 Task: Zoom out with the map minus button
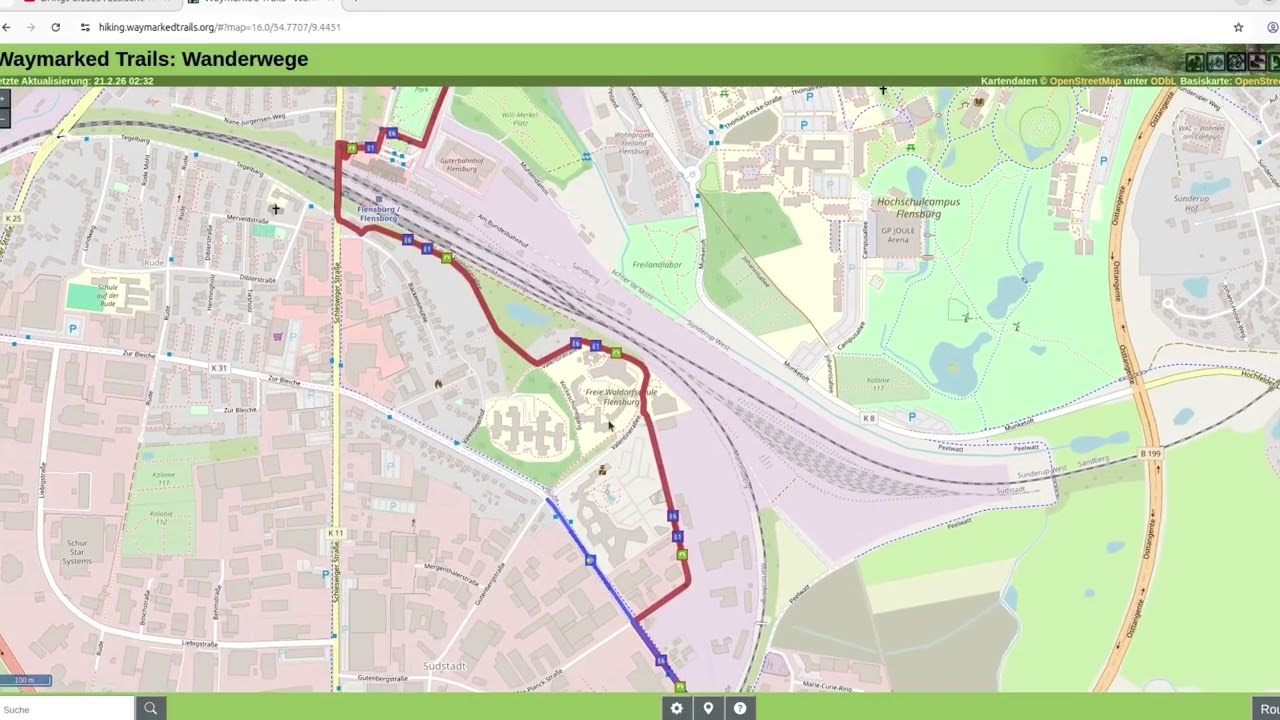(x=4, y=118)
